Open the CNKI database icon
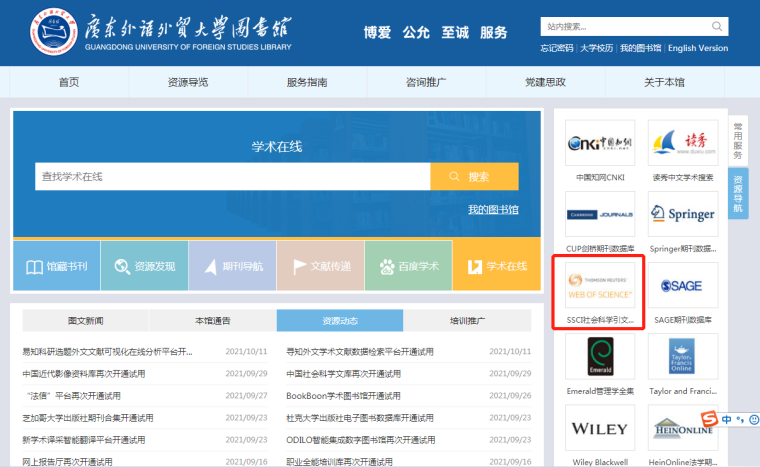The width and height of the screenshot is (760, 467). click(x=599, y=144)
